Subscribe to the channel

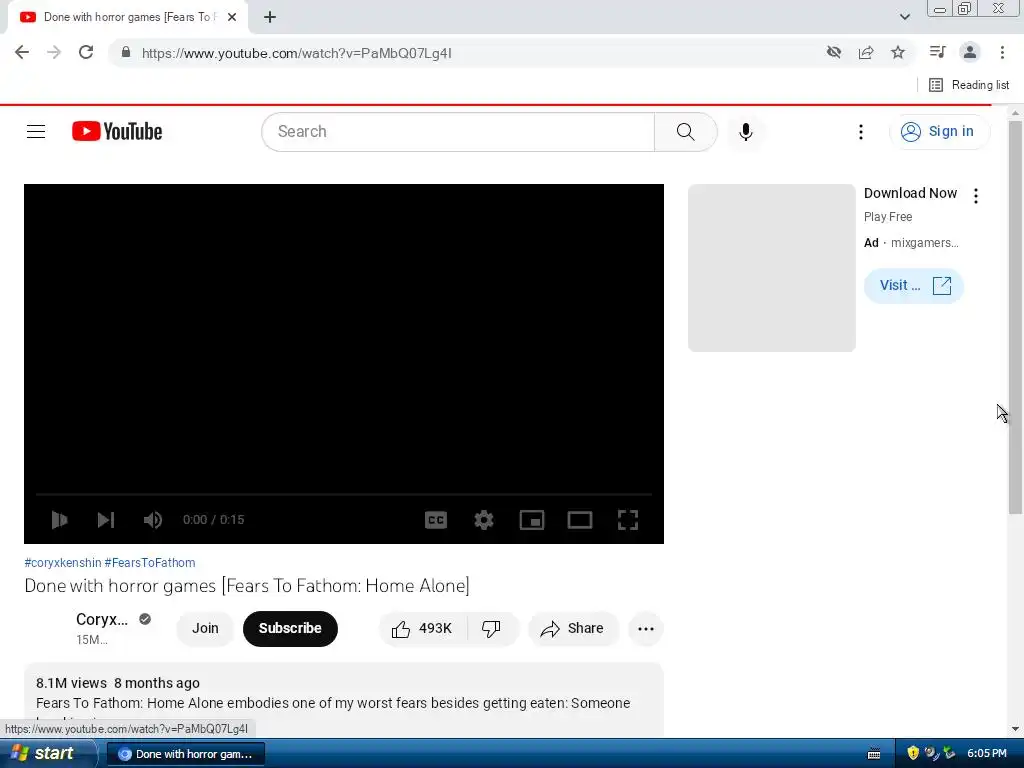[290, 628]
